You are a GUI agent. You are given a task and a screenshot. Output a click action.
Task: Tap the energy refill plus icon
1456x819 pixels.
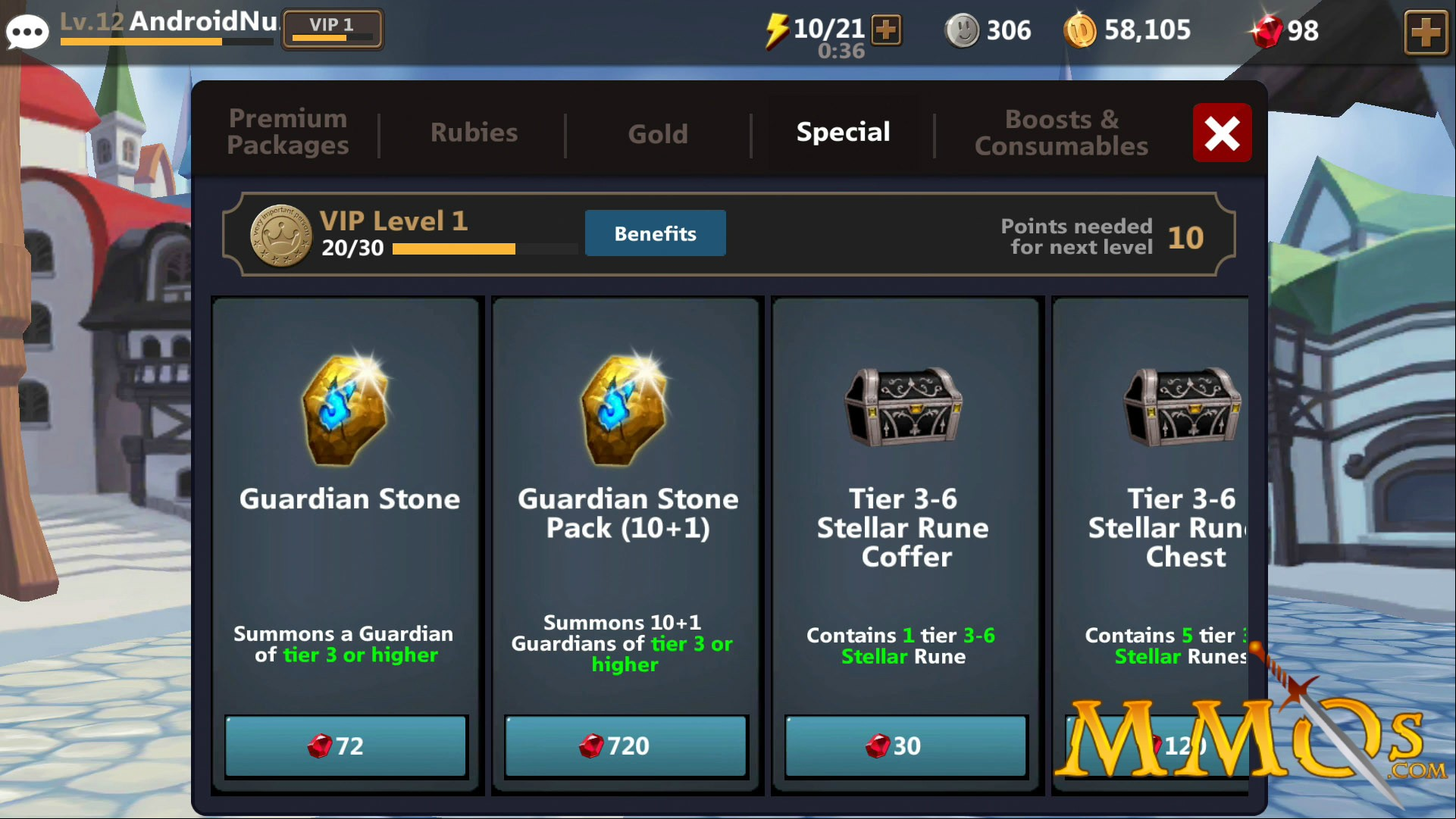pos(886,30)
